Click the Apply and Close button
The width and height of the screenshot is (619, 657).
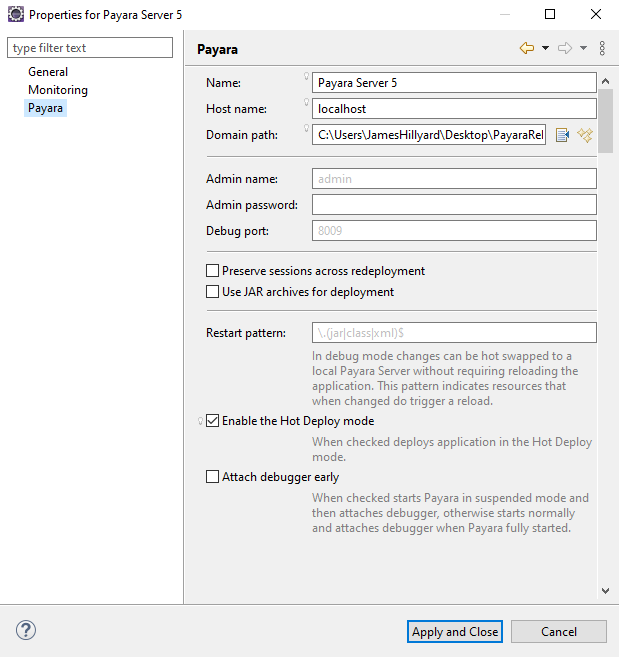(455, 631)
